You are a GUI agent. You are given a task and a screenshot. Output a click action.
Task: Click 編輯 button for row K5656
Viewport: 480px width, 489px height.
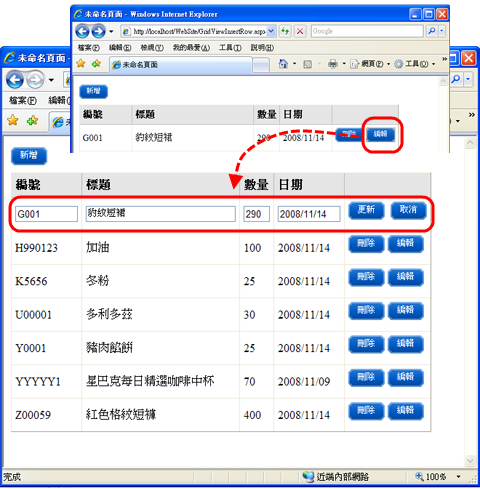click(x=406, y=277)
